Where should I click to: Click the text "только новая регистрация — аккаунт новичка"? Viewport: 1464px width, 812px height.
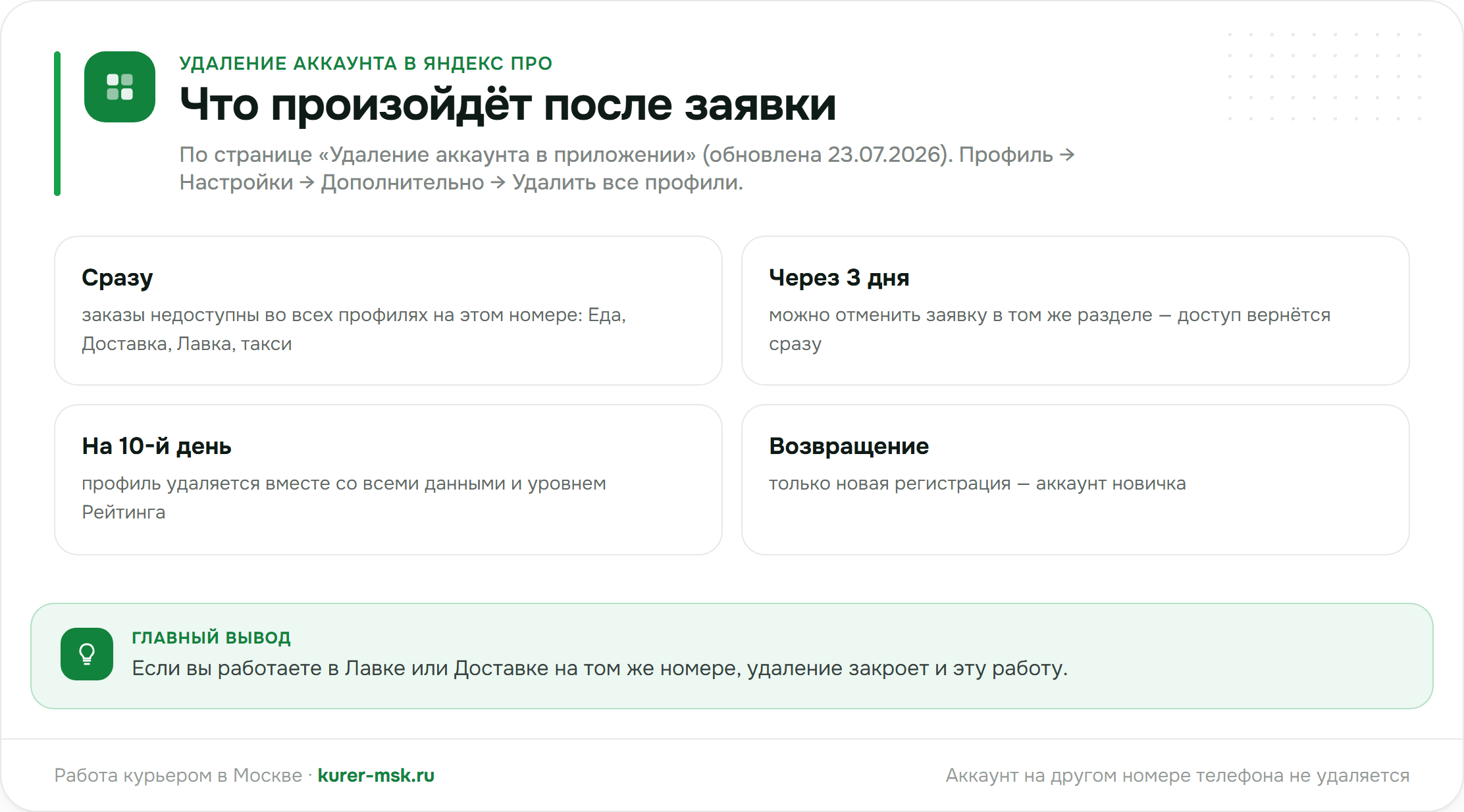[x=977, y=484]
